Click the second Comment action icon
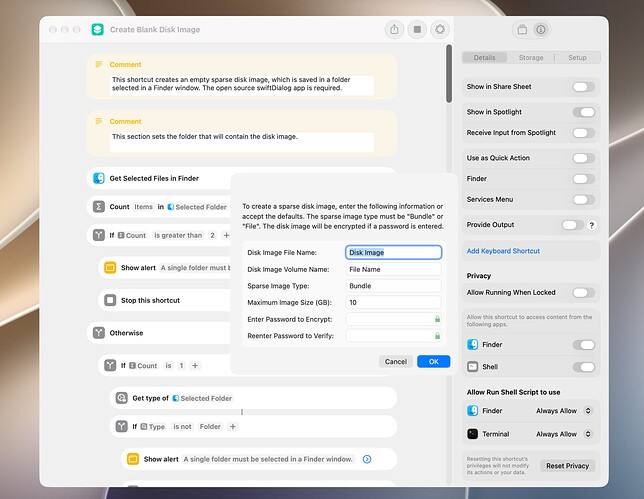Screen dimensions: 644x499 point(99,121)
